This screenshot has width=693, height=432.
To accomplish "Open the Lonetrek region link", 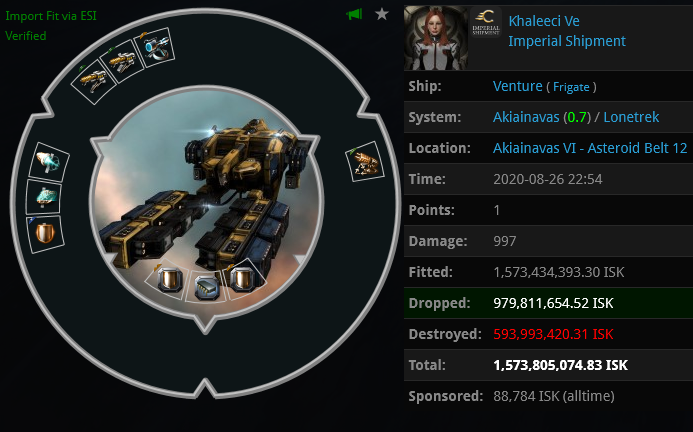I will coord(631,117).
